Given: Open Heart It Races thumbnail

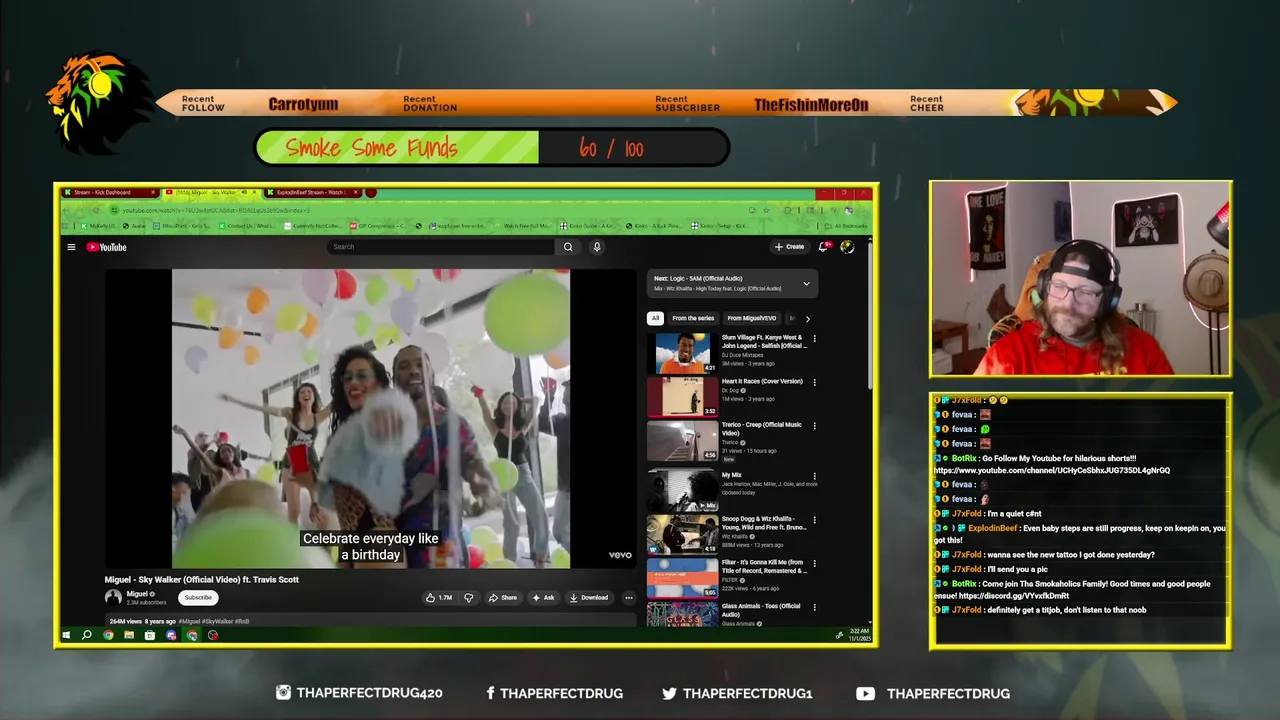Looking at the screenshot, I should coord(682,397).
